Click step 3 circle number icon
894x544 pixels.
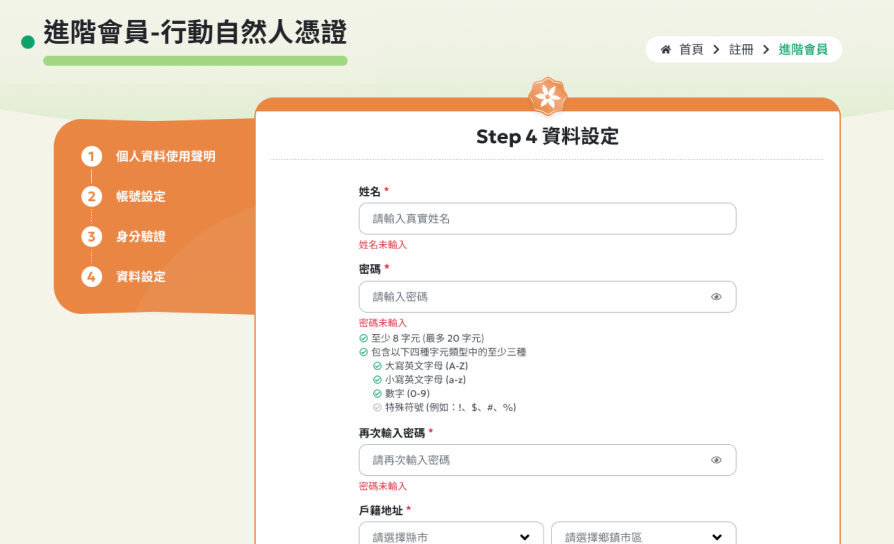point(92,237)
